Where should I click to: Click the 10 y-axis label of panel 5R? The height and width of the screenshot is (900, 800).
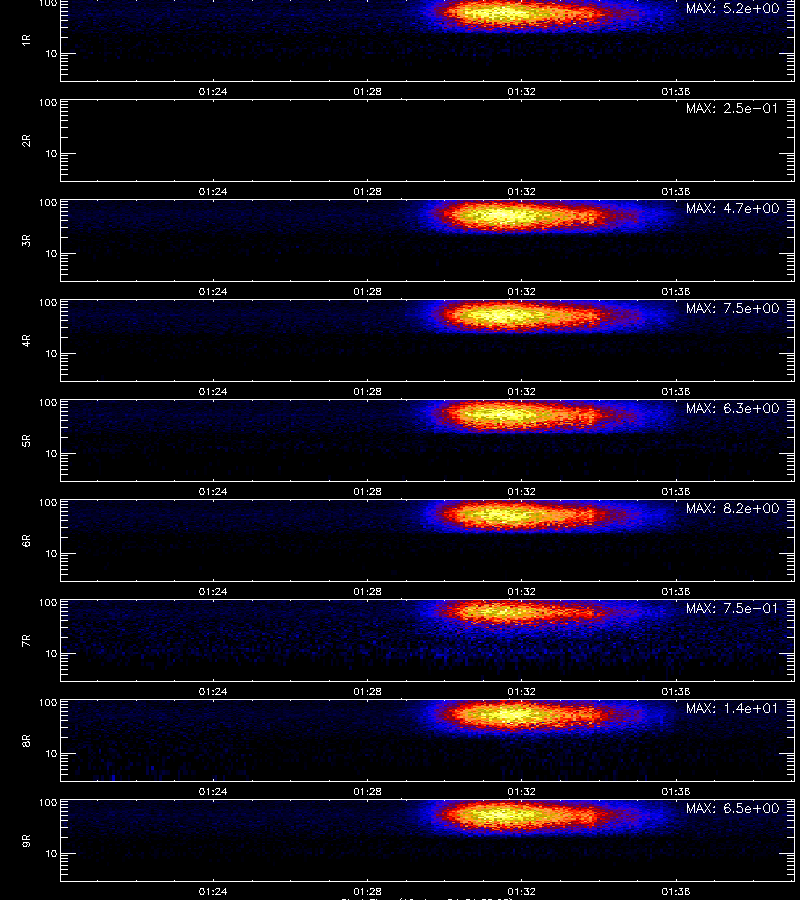click(x=51, y=453)
